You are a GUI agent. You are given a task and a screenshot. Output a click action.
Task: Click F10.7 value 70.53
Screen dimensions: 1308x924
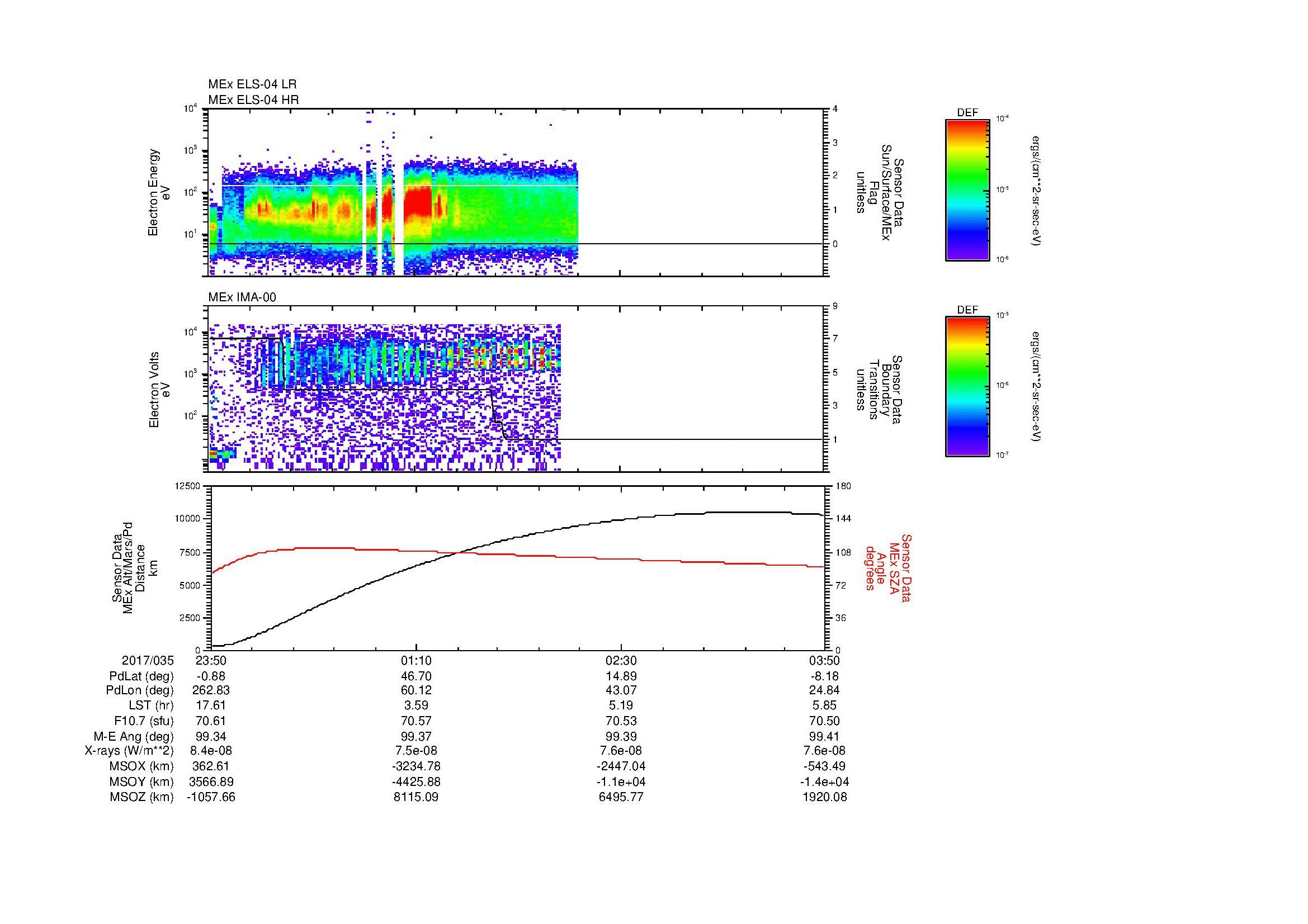point(621,721)
